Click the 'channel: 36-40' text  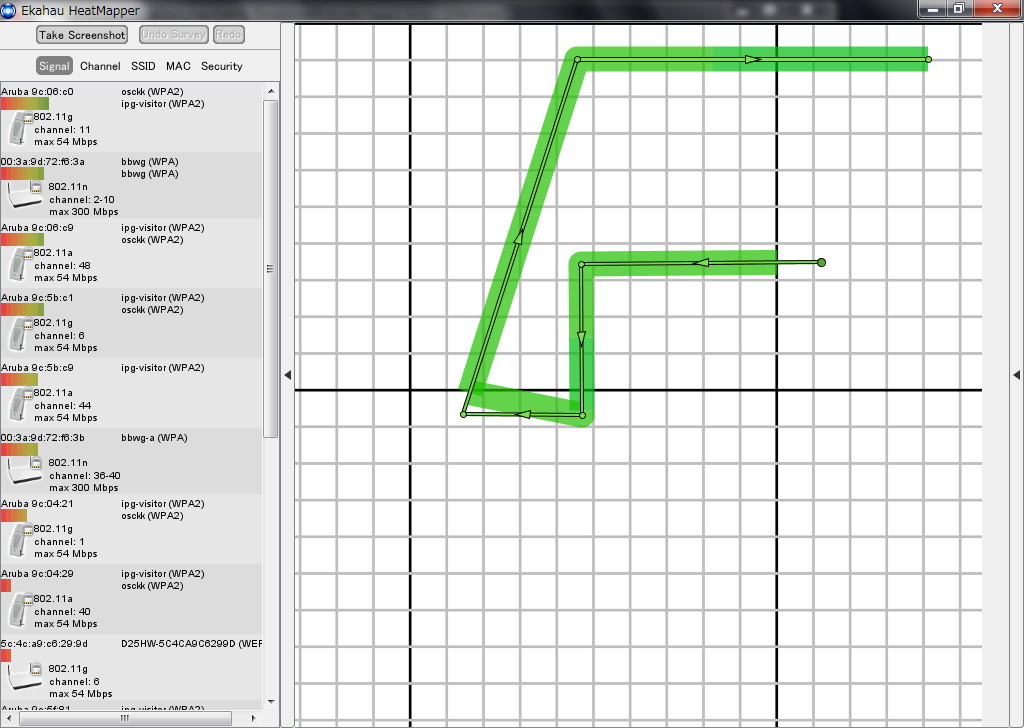[x=85, y=476]
